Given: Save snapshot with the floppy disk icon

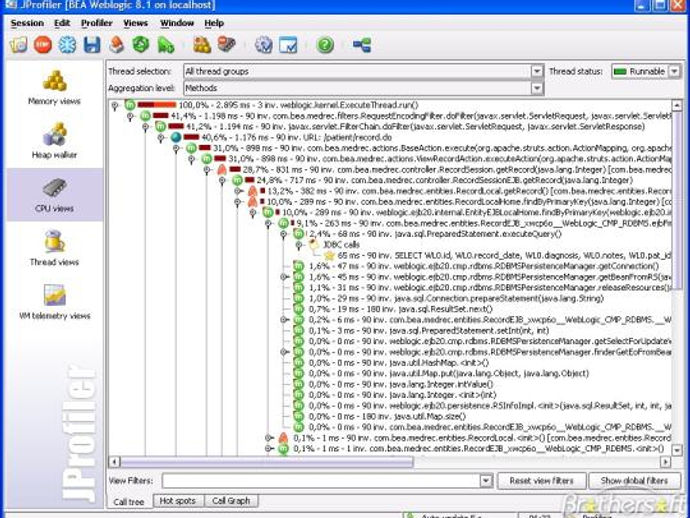Looking at the screenshot, I should 92,44.
